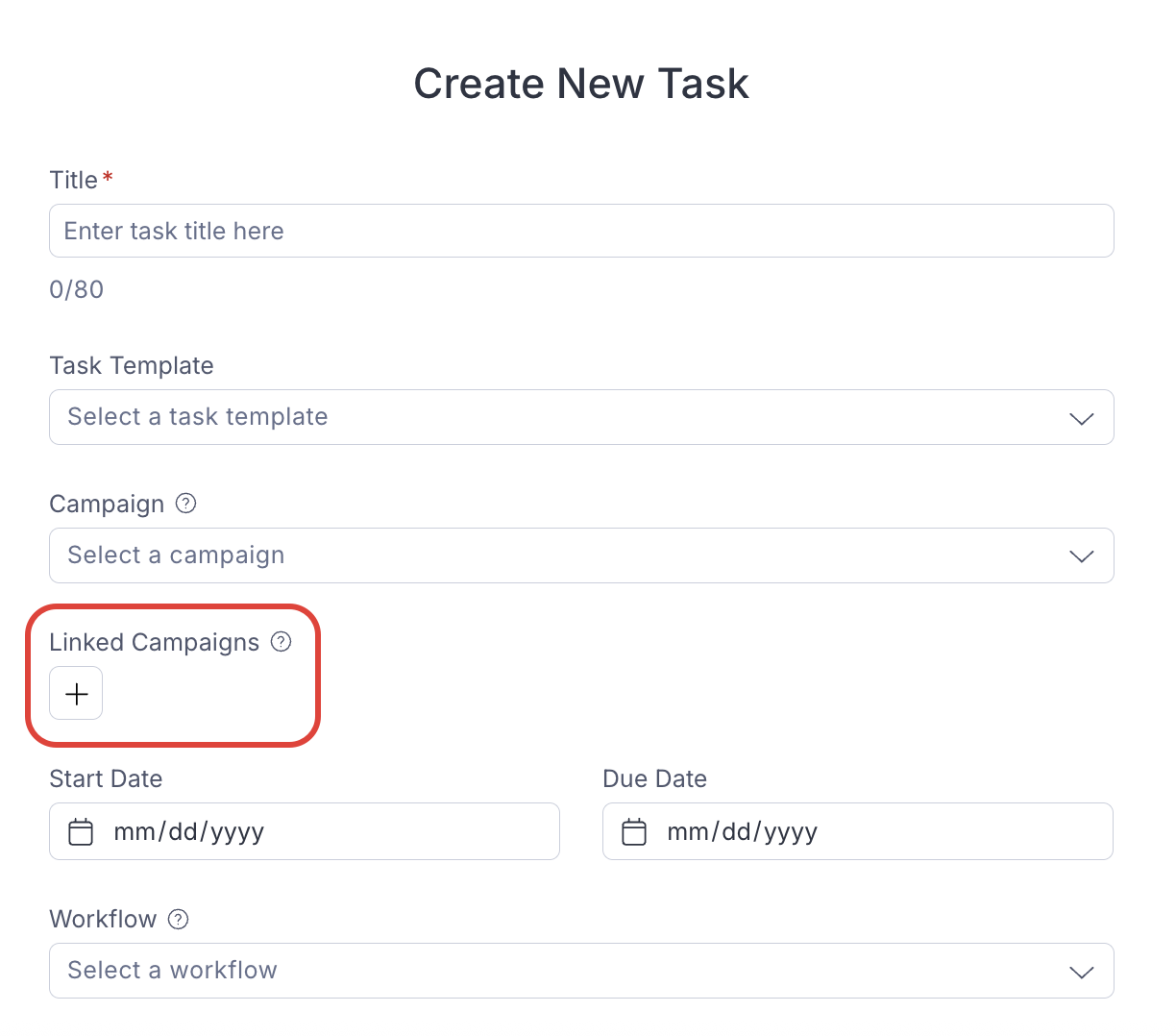Viewport: 1176px width, 1036px height.
Task: Click the plus icon under Linked Campaigns
Action: click(x=75, y=693)
